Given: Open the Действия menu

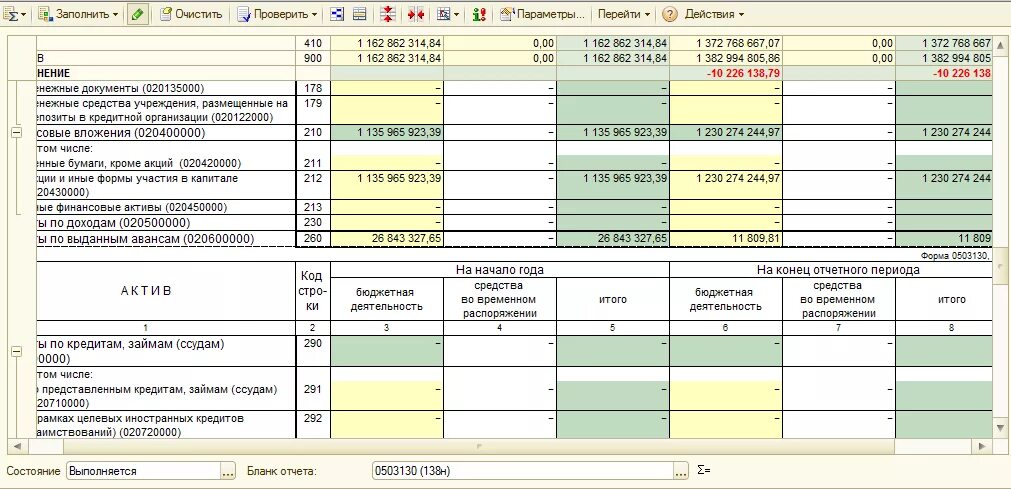Looking at the screenshot, I should [714, 14].
